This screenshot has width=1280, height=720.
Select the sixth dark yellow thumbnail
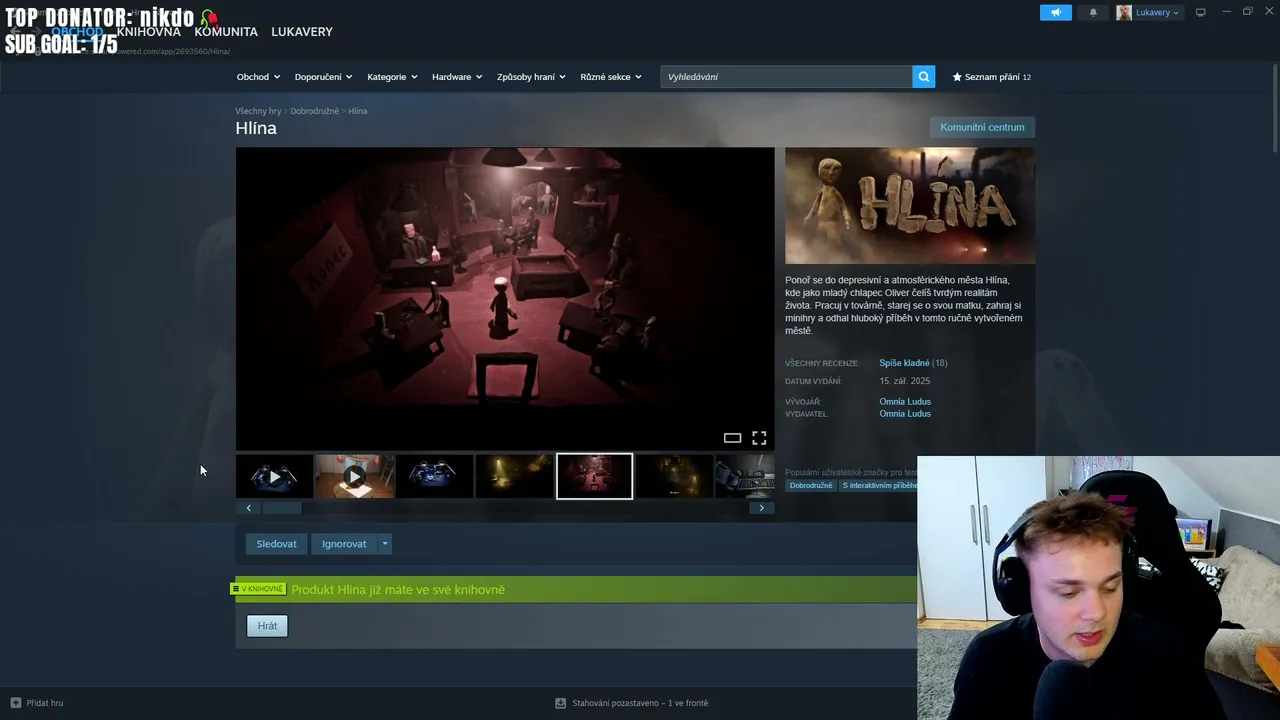coord(674,477)
